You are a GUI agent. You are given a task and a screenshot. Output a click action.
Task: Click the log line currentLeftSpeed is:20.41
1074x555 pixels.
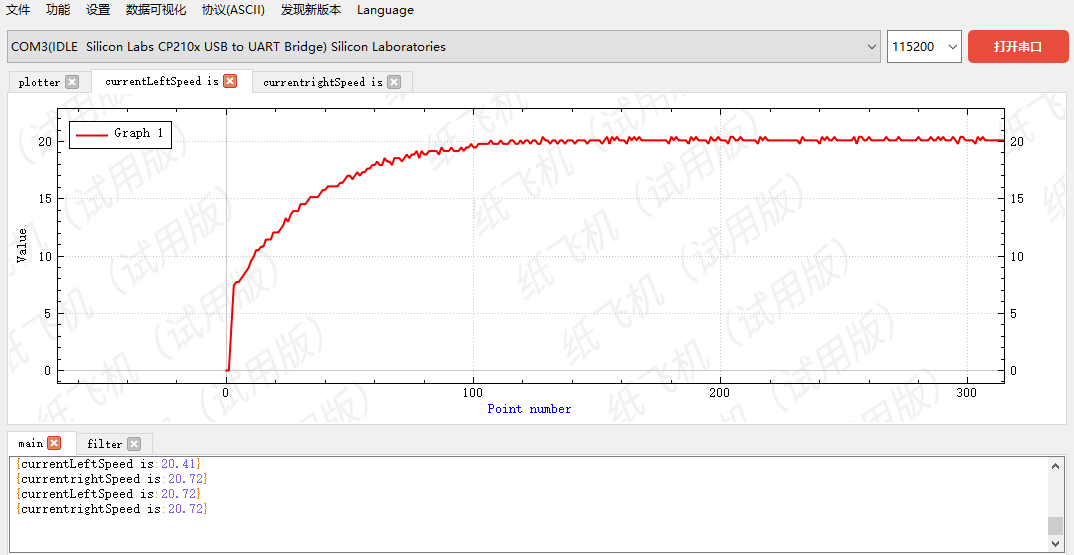coord(108,464)
